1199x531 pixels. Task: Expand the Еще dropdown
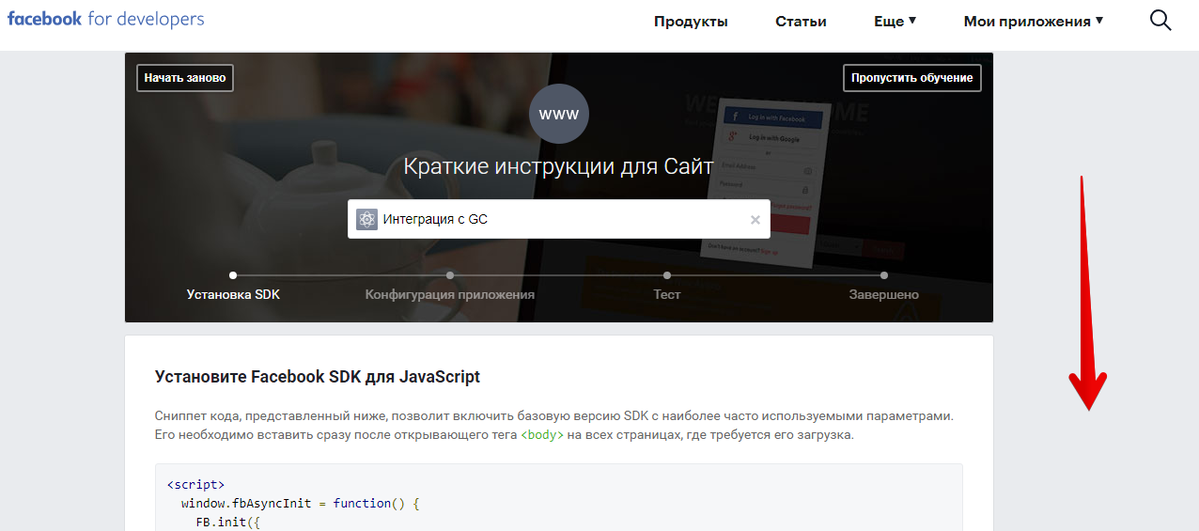[x=895, y=21]
